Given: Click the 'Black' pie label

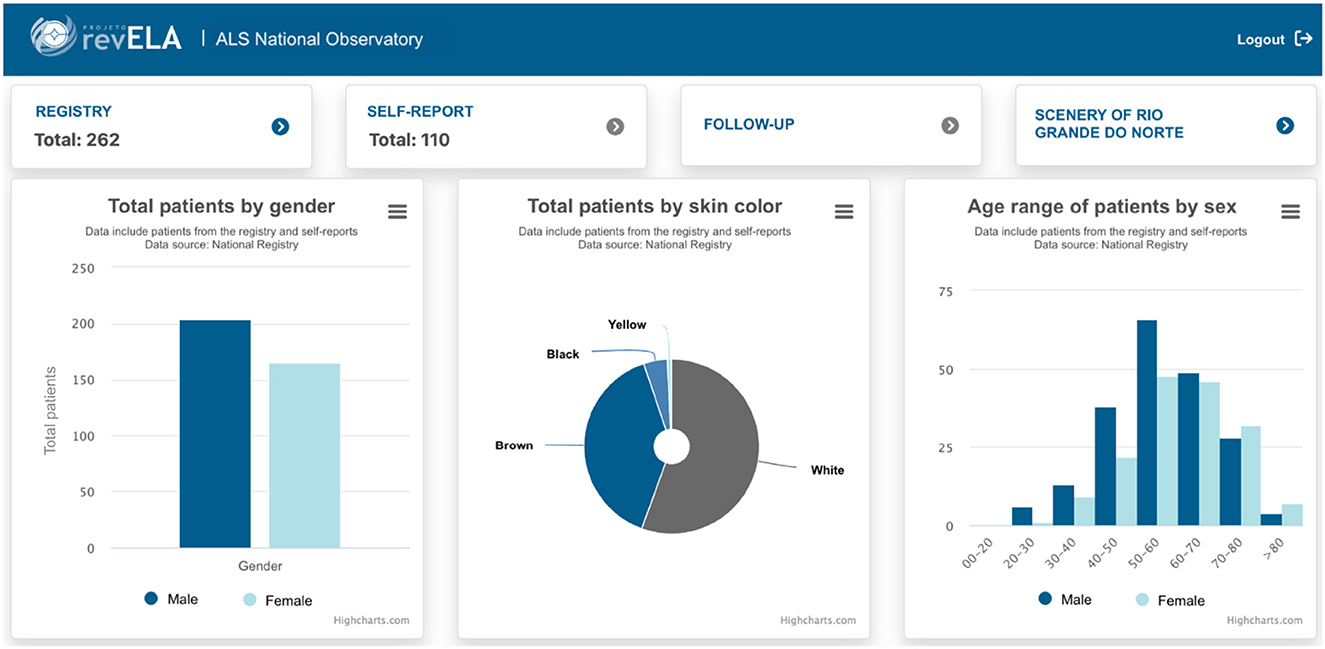Looking at the screenshot, I should click(563, 354).
